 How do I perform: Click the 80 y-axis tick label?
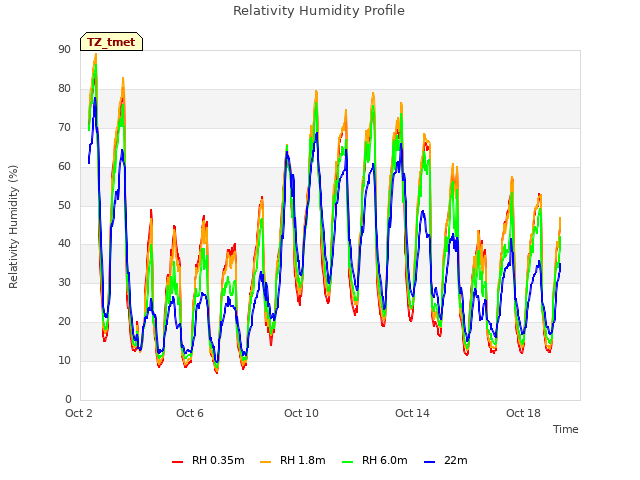pyautogui.click(x=64, y=88)
